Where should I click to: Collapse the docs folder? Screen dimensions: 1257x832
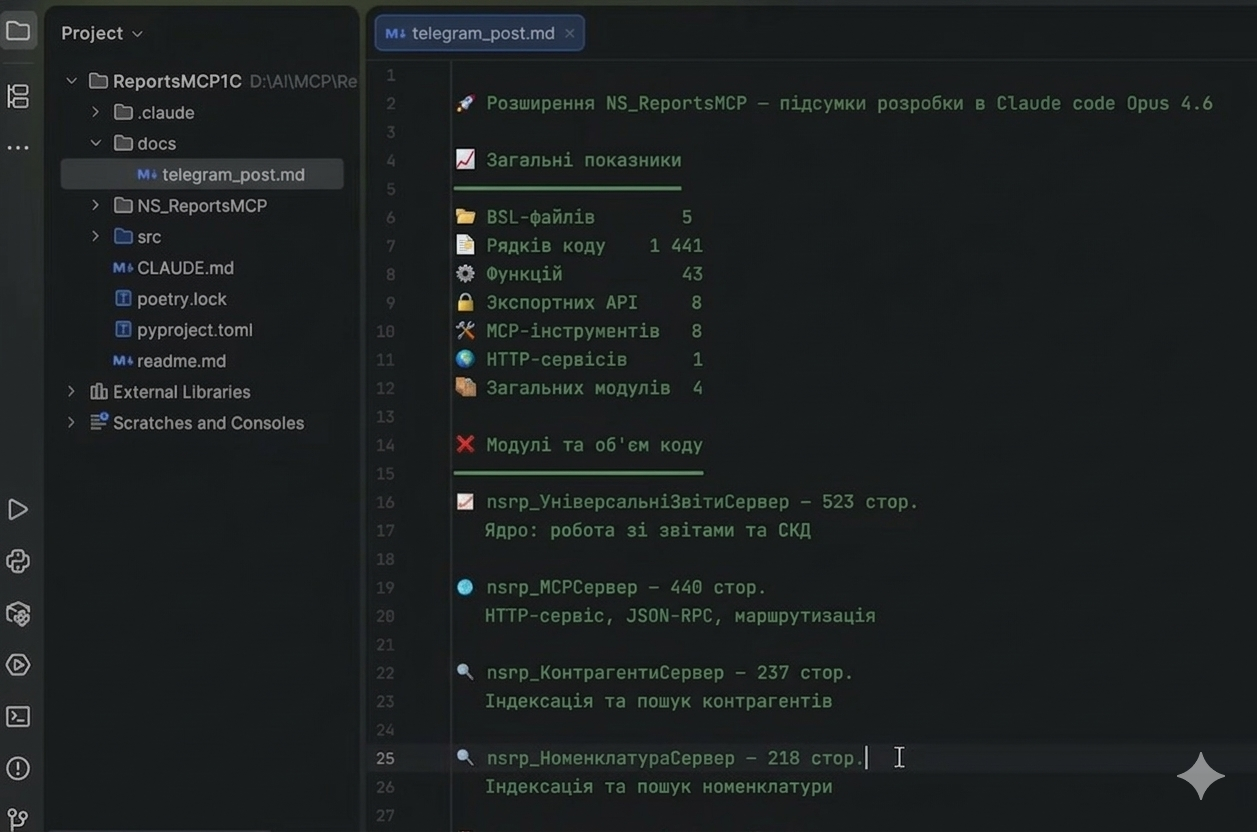(x=96, y=143)
